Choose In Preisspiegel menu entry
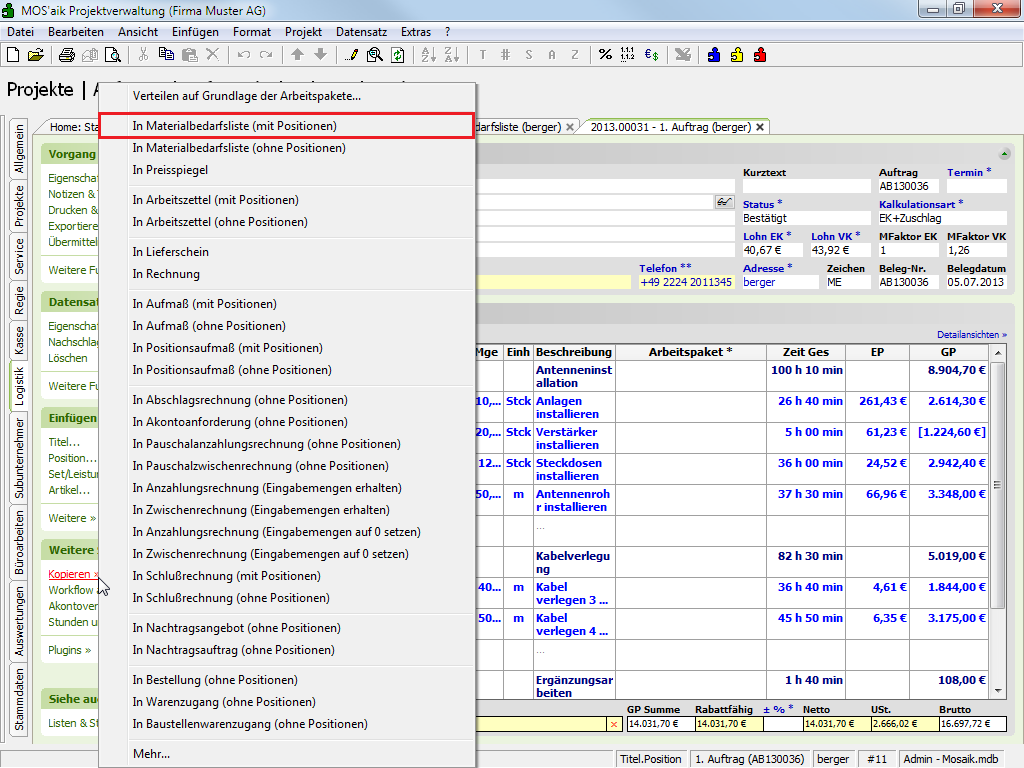 point(287,170)
